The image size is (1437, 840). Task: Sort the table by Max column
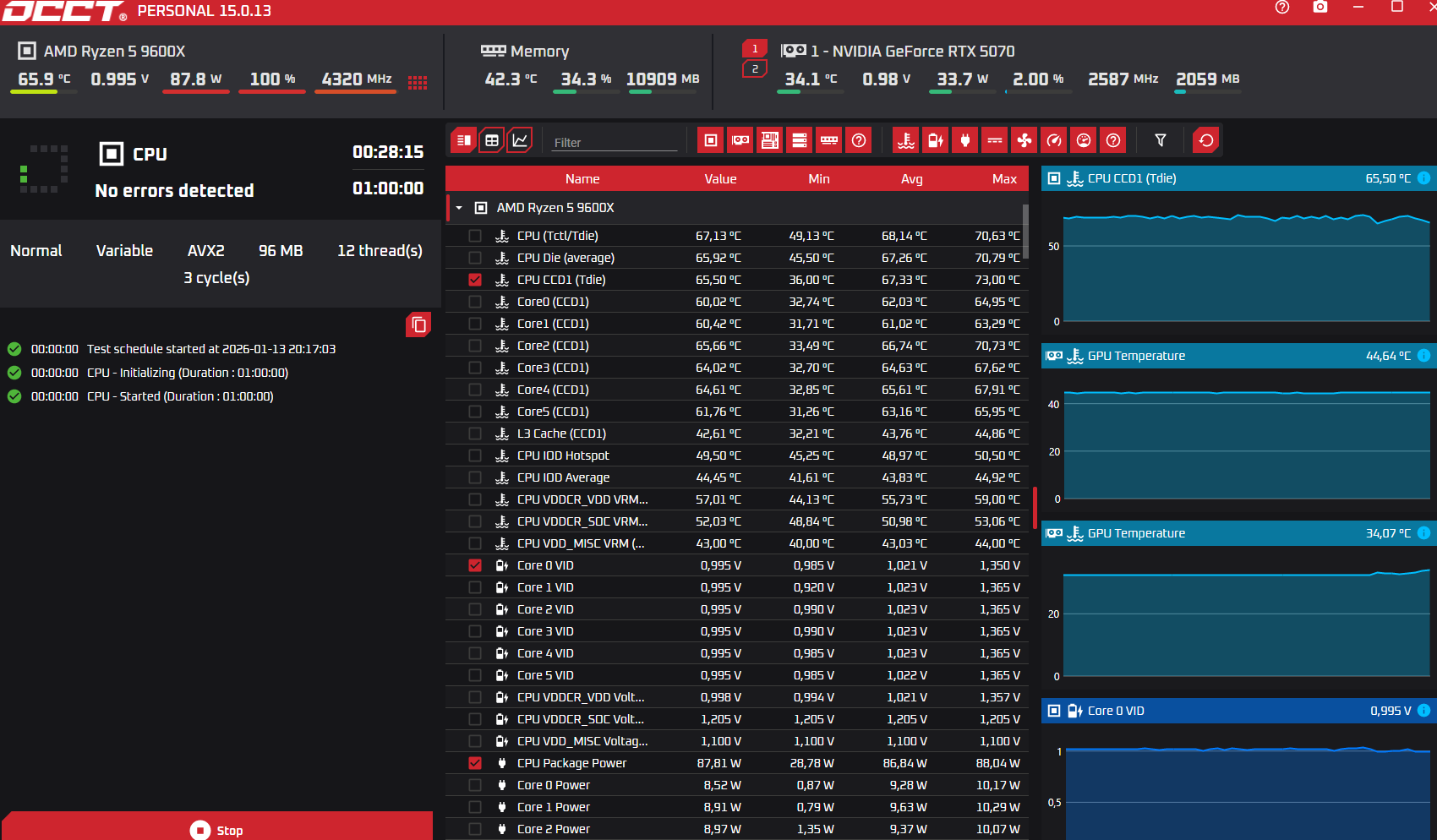1003,179
